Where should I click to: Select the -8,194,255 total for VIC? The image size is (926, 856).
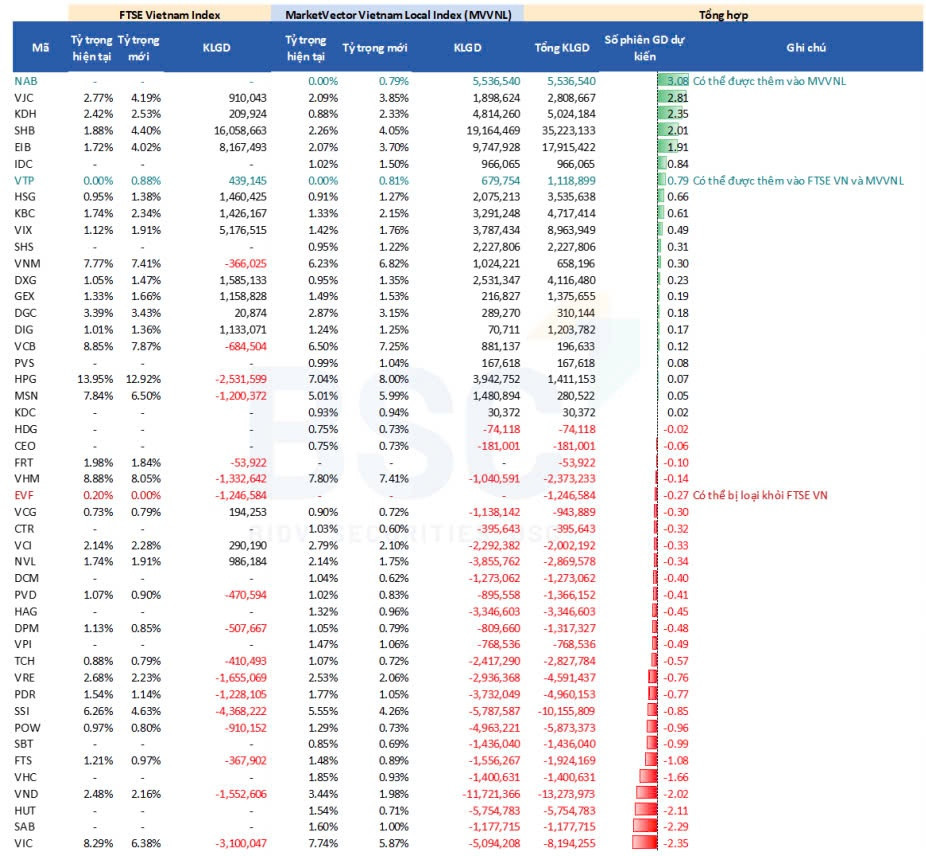click(x=569, y=843)
